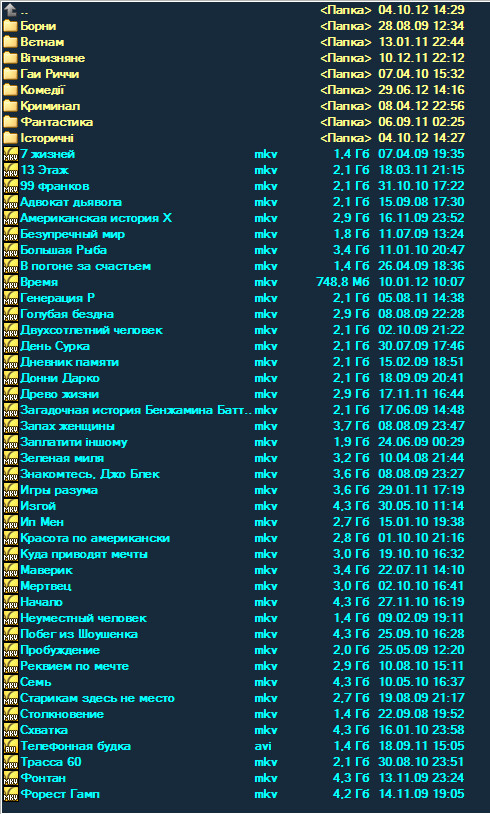Screen dimensions: 490x814
Task: Select the file name Столкновение
Action: pos(62,715)
